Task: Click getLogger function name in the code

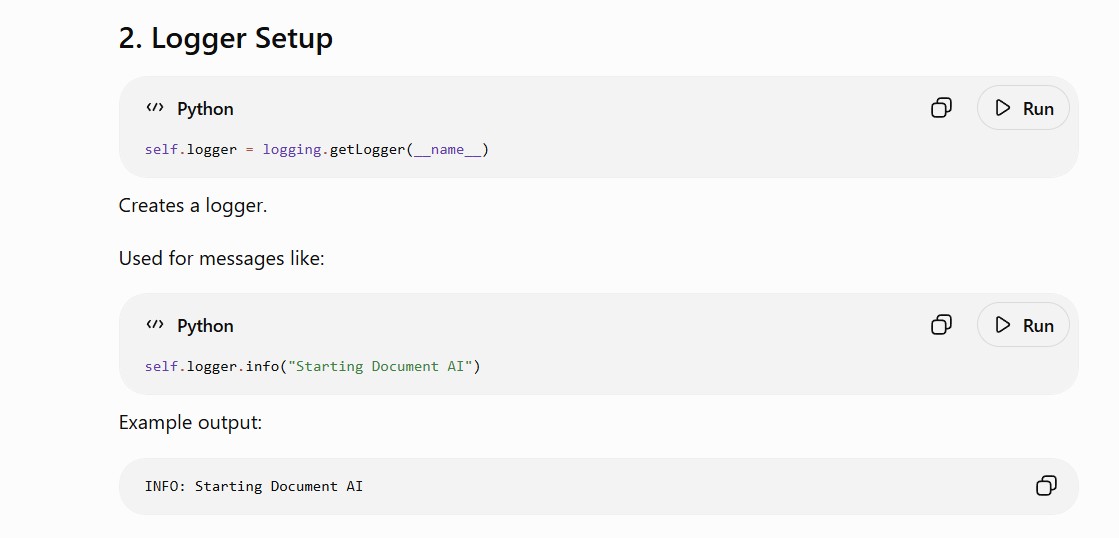Action: coord(368,150)
